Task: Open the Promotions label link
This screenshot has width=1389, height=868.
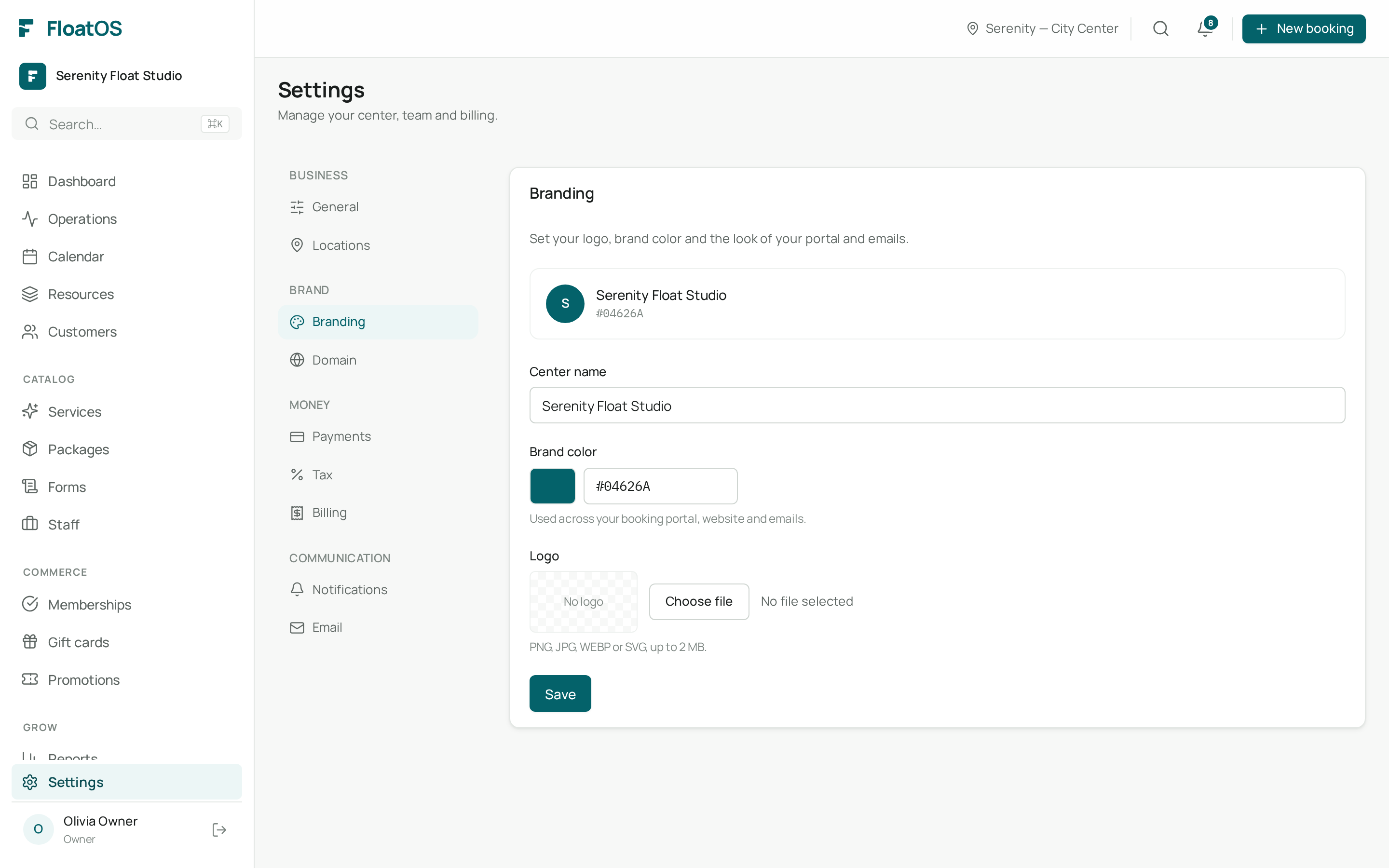Action: pyautogui.click(x=84, y=680)
